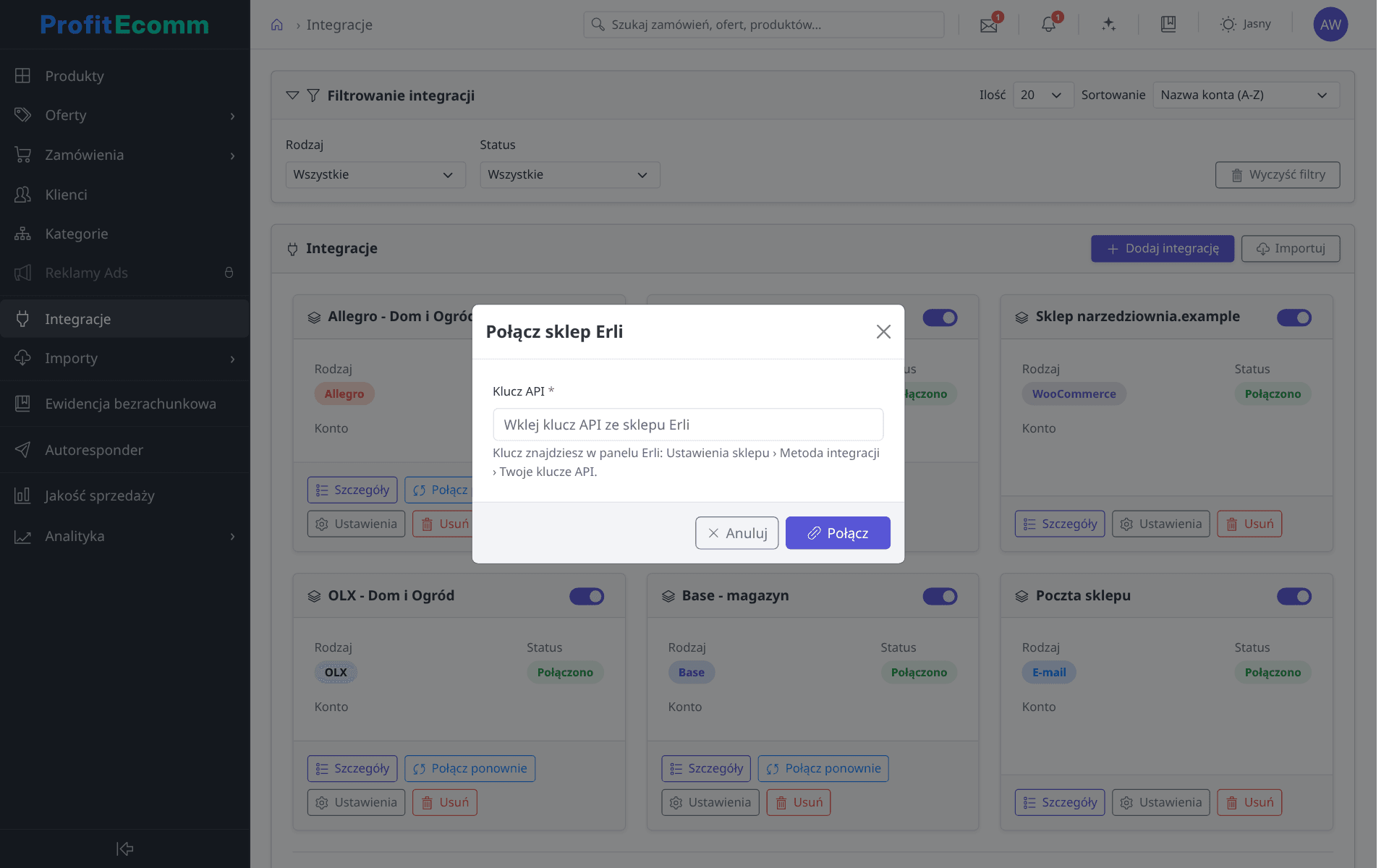This screenshot has height=868, width=1389.
Task: Click the plug icon beside Integracje heading
Action: [292, 249]
